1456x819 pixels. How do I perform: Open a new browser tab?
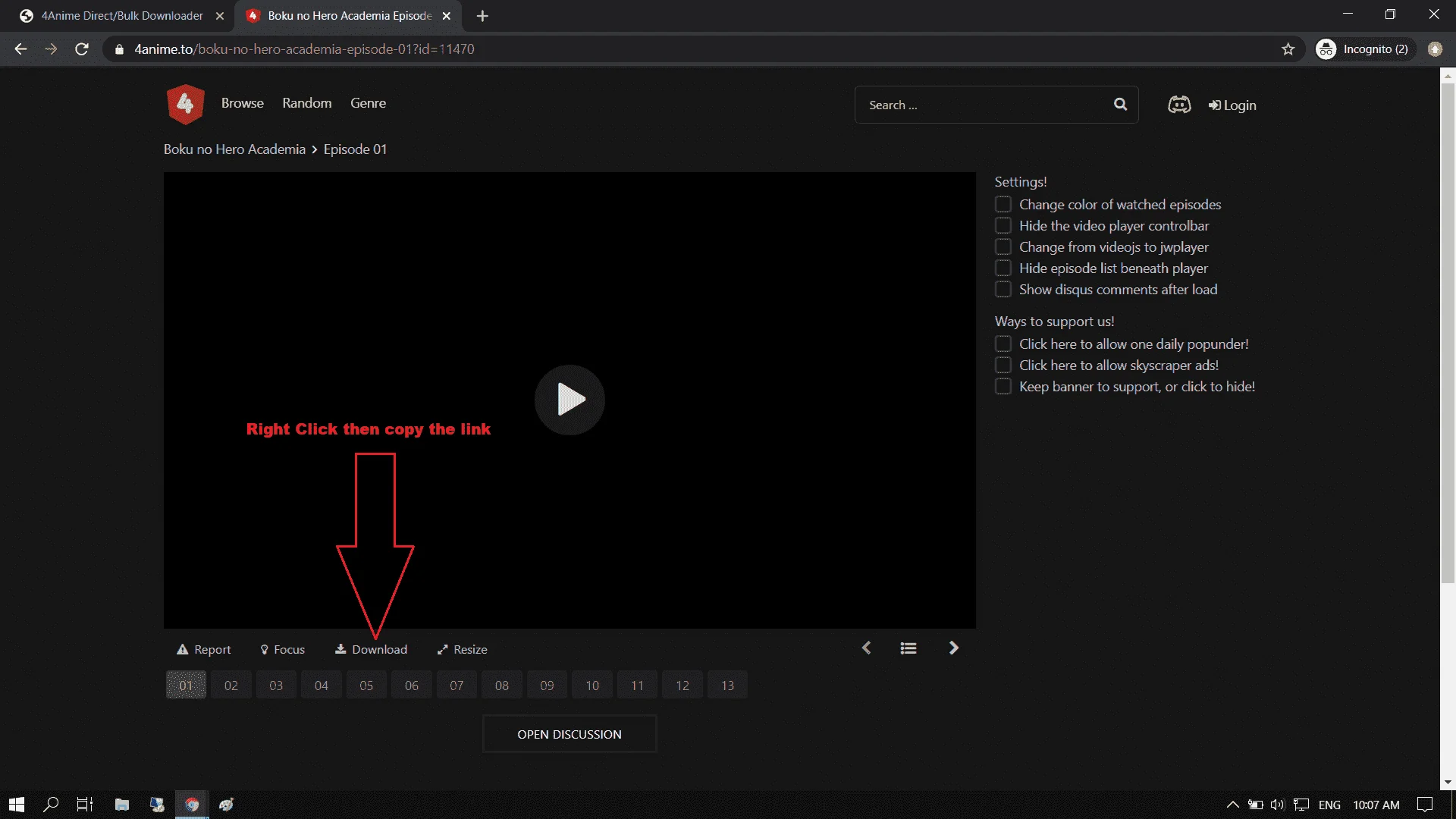pos(482,16)
